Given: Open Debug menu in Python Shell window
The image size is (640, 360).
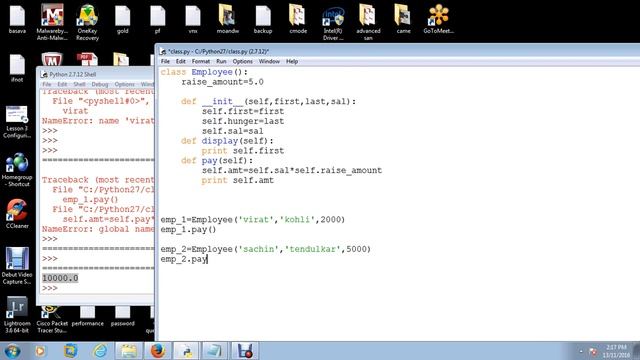Looking at the screenshot, I should click(x=100, y=84).
